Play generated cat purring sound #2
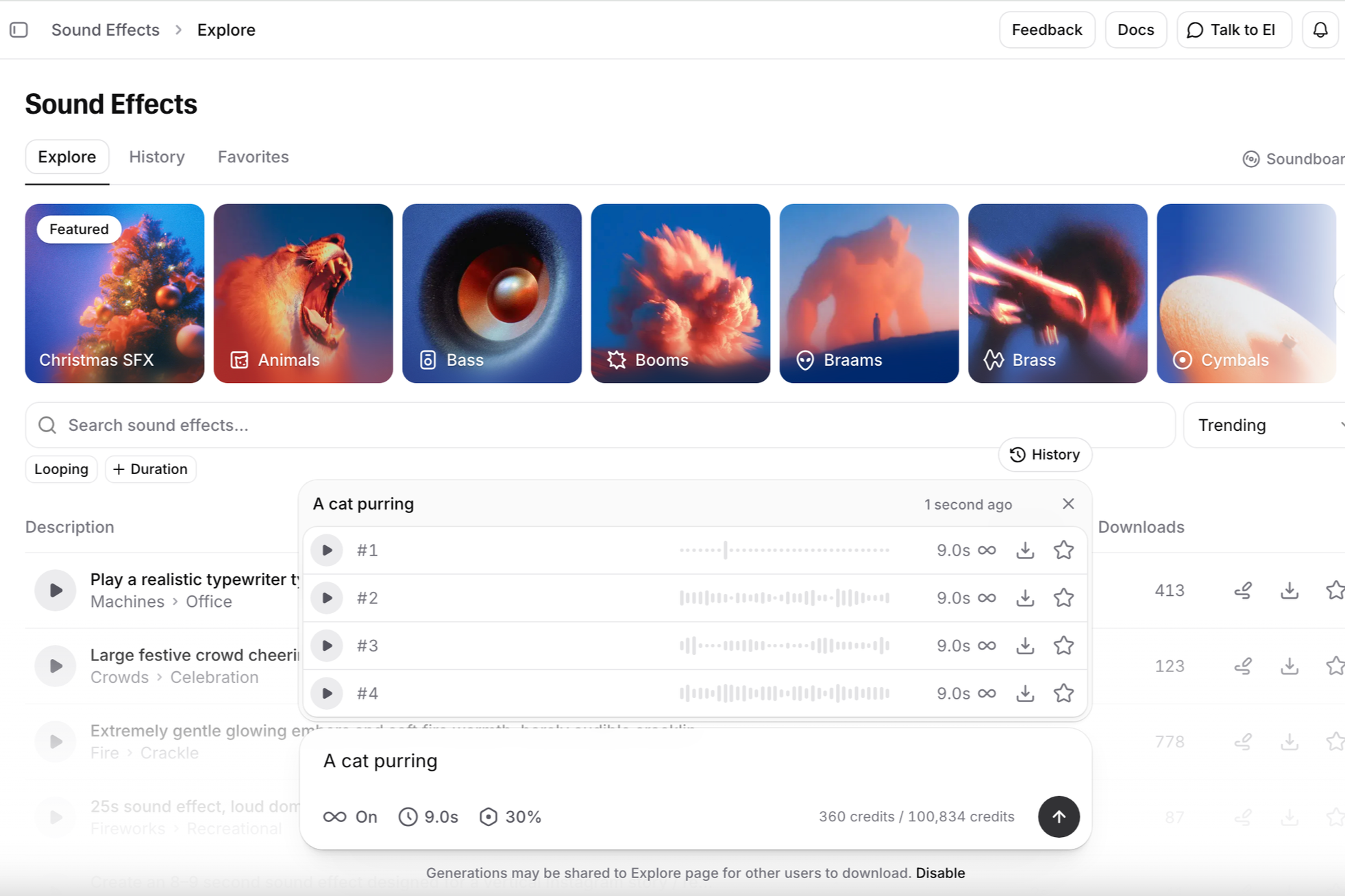Viewport: 1345px width, 896px height. tap(327, 598)
